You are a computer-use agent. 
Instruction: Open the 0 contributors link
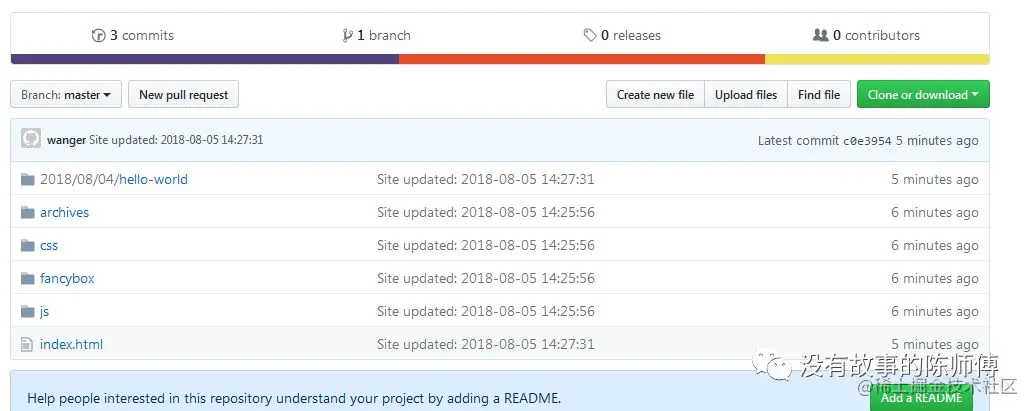(x=866, y=36)
